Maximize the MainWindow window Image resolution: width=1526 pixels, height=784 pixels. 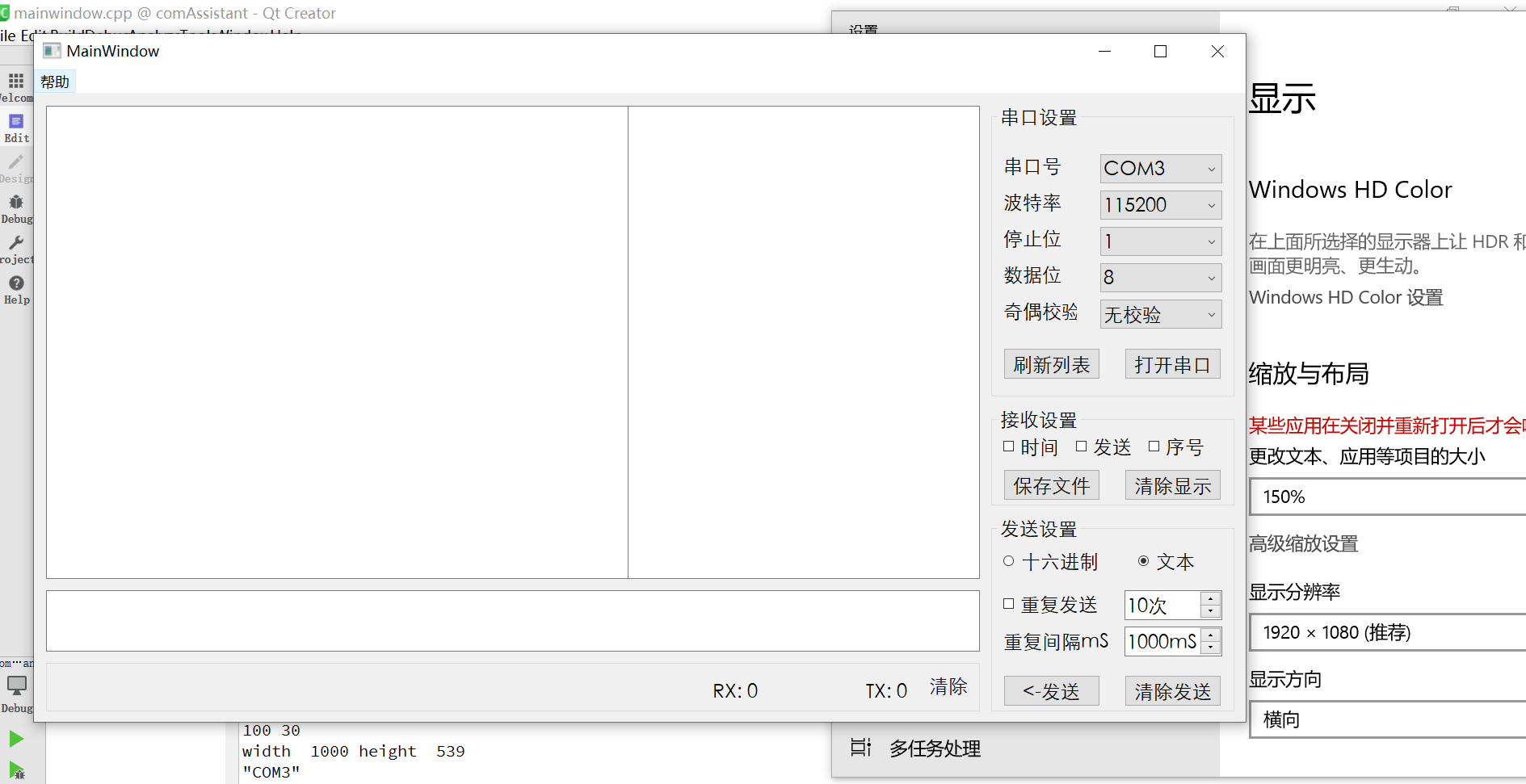1161,51
